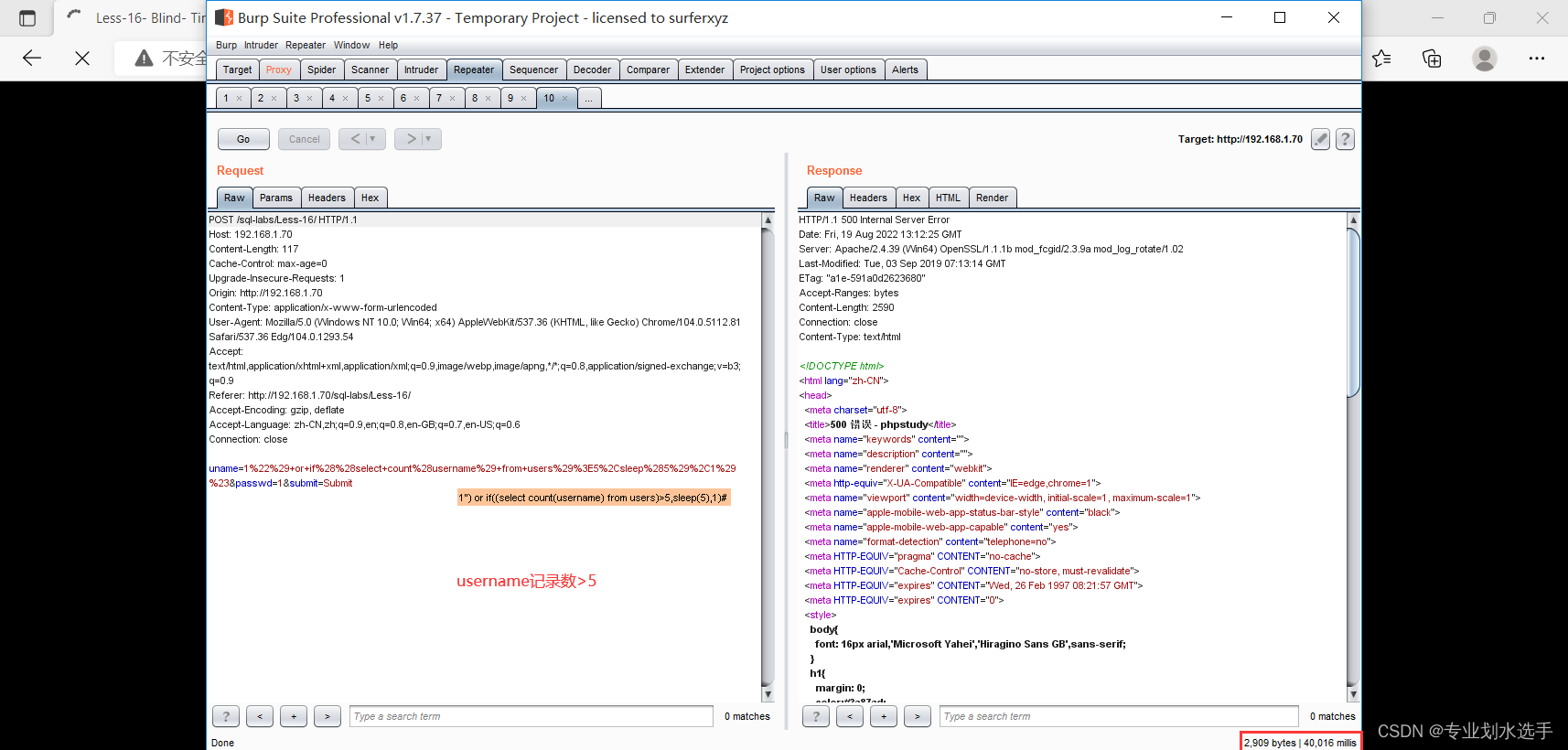Go to previous match in request search
The image size is (1568, 750).
tap(260, 716)
